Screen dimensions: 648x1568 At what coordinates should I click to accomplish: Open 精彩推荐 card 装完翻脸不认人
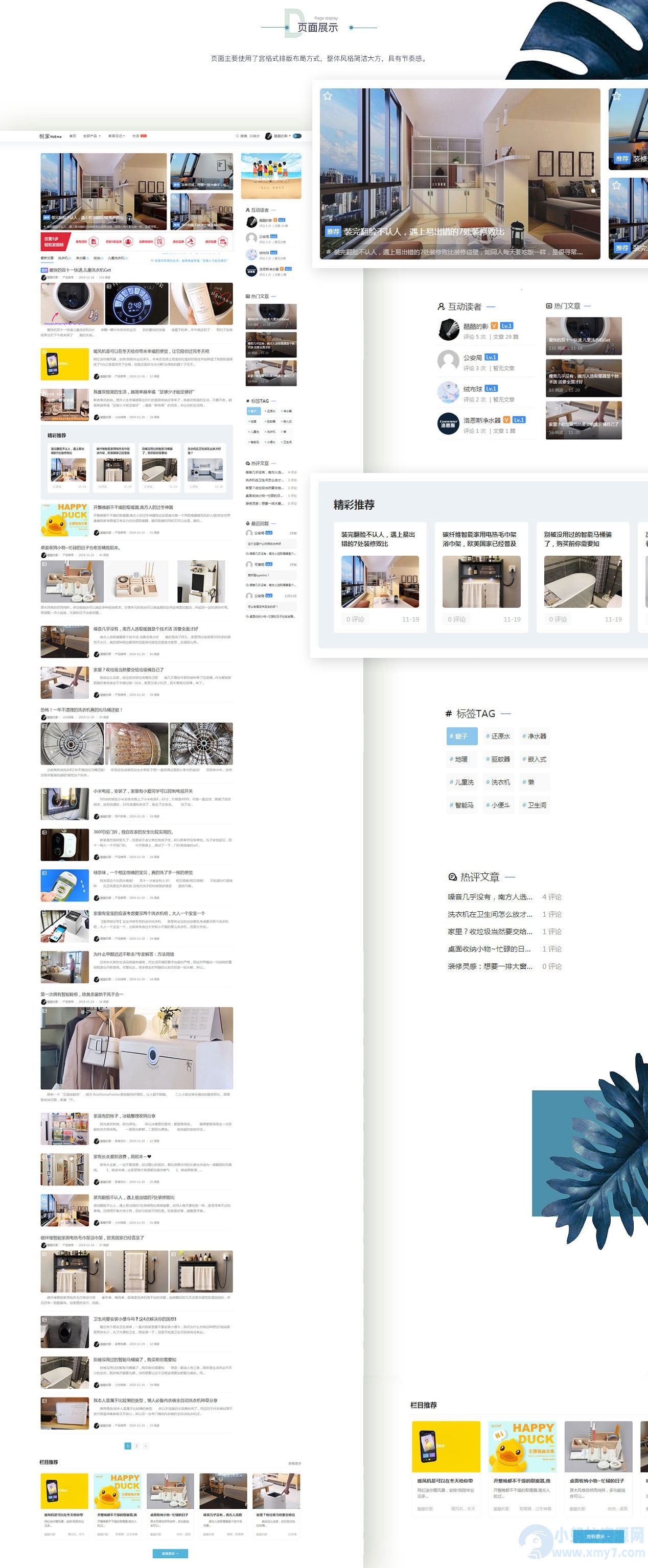pyautogui.click(x=380, y=577)
